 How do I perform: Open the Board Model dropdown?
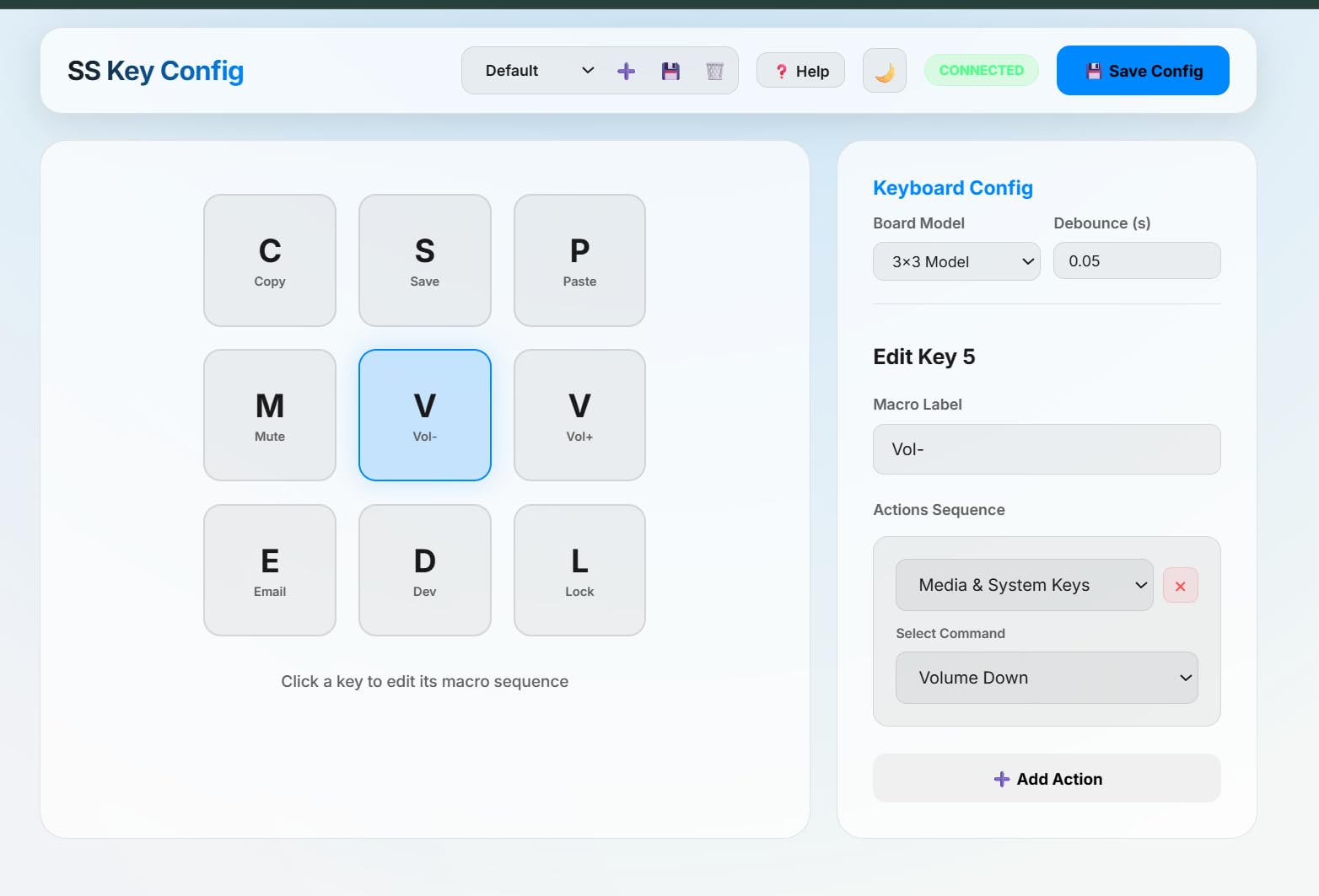[956, 261]
